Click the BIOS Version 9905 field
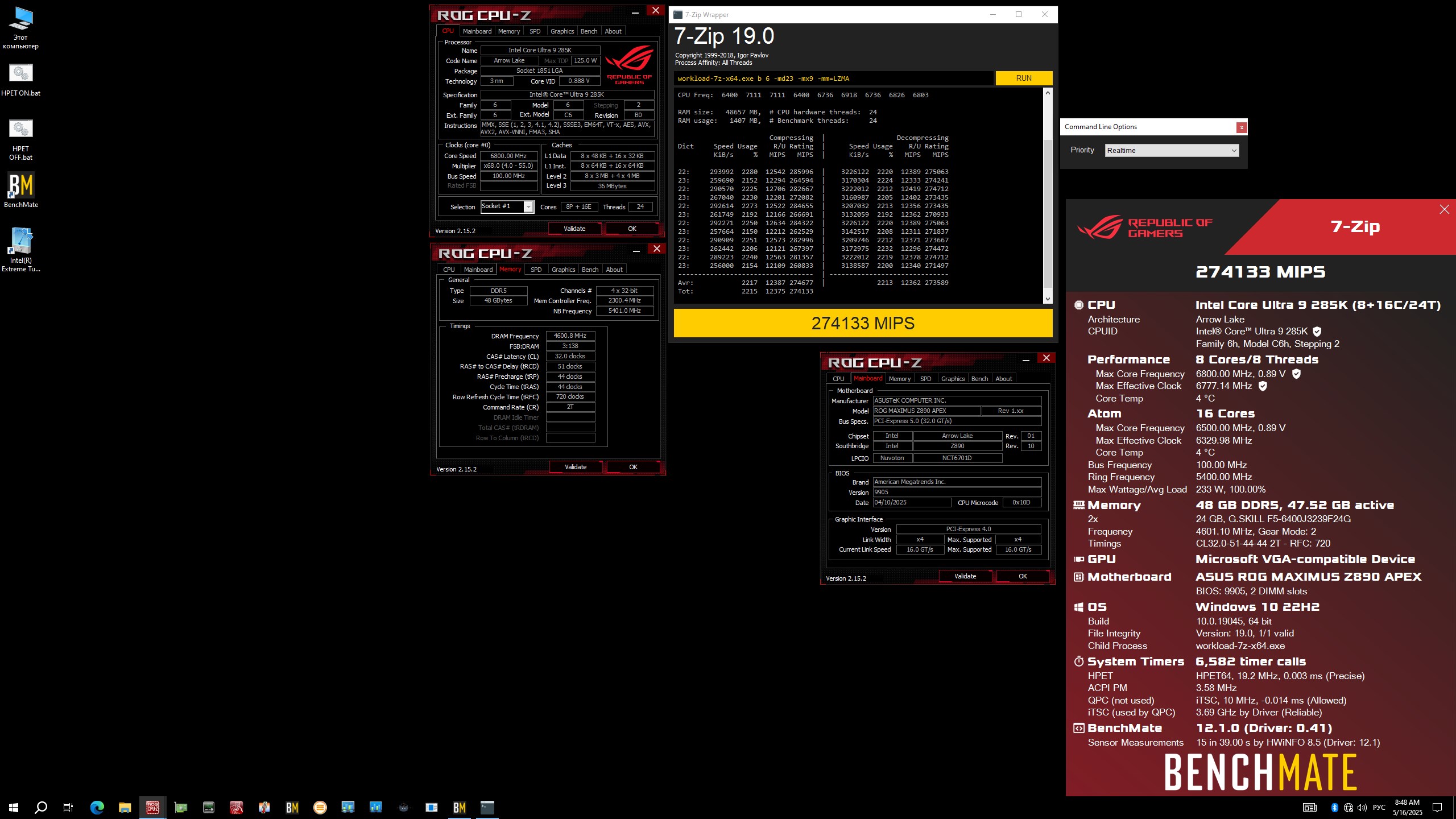1456x819 pixels. 957,493
